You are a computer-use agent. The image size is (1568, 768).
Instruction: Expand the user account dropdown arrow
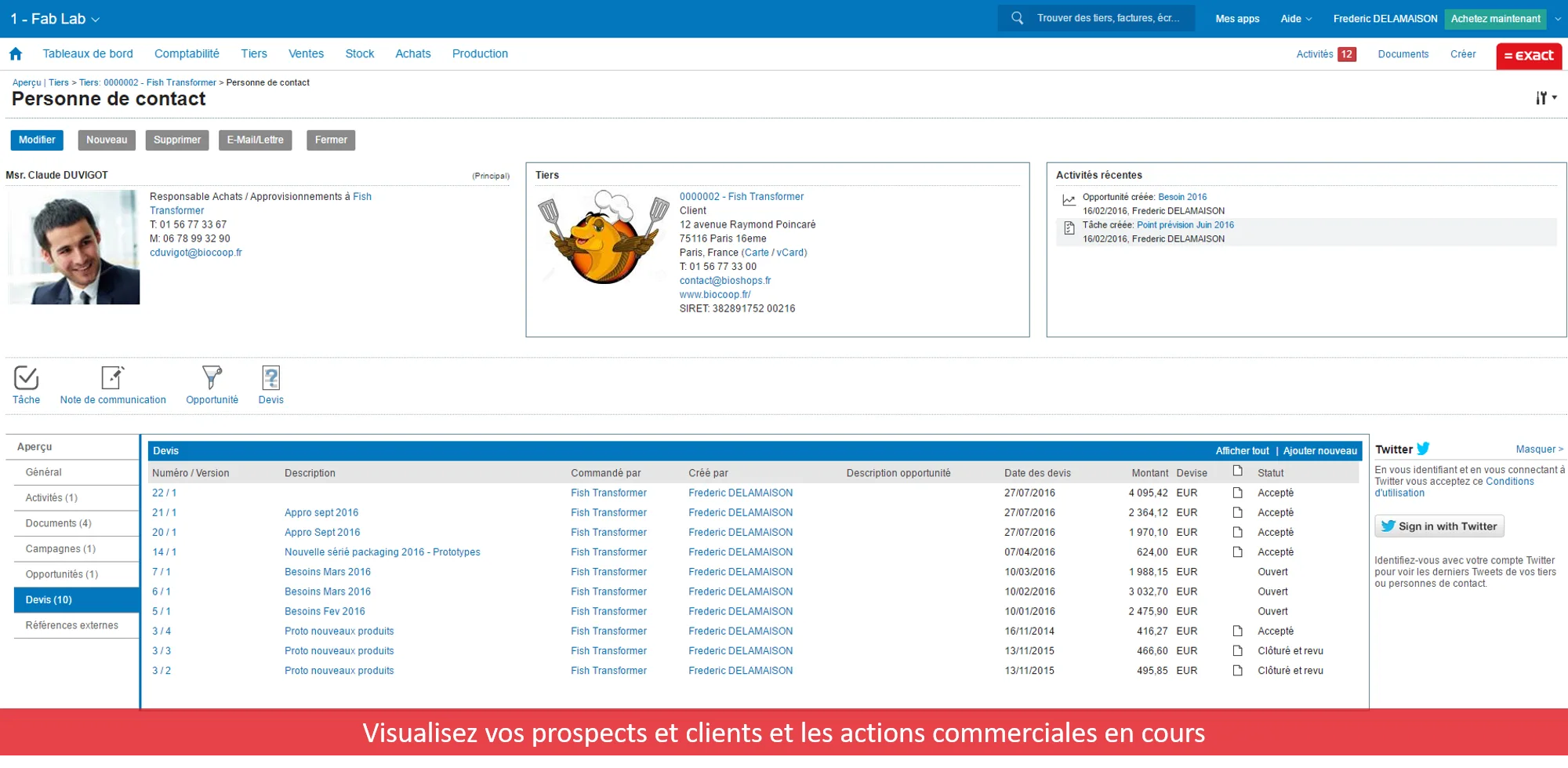(1558, 19)
